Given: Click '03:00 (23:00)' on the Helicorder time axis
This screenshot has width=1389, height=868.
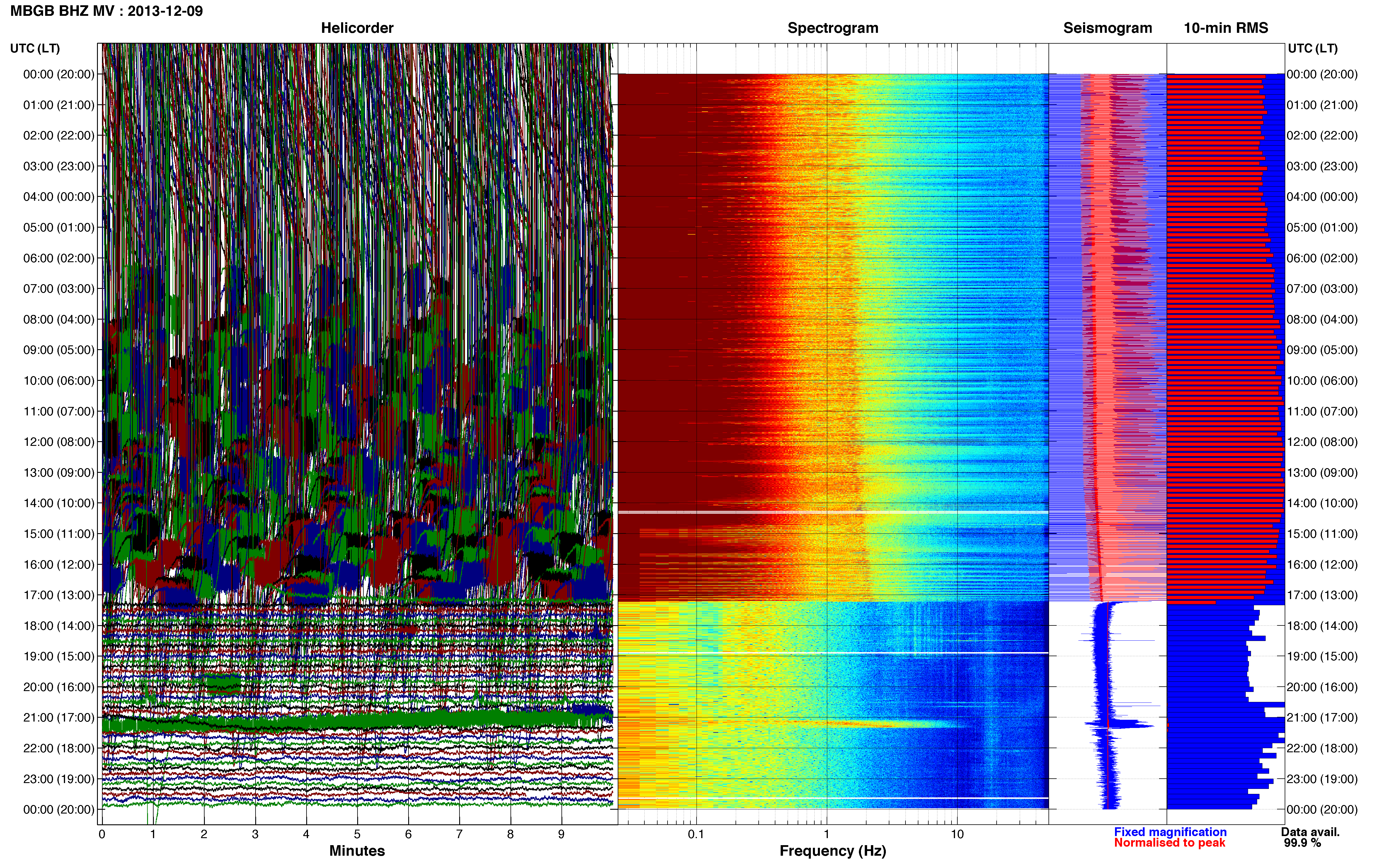Looking at the screenshot, I should point(59,166).
